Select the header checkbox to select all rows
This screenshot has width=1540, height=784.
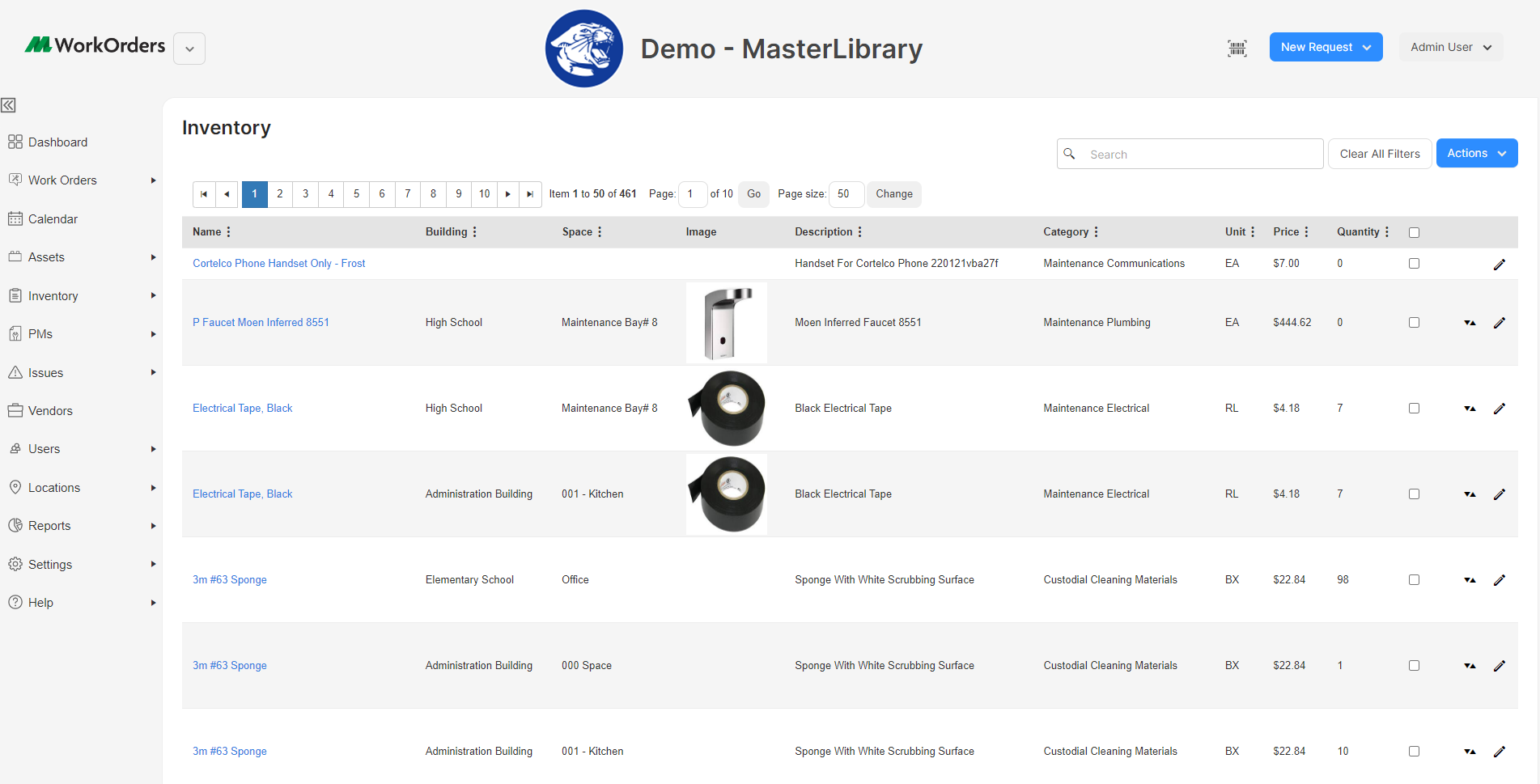[1414, 232]
